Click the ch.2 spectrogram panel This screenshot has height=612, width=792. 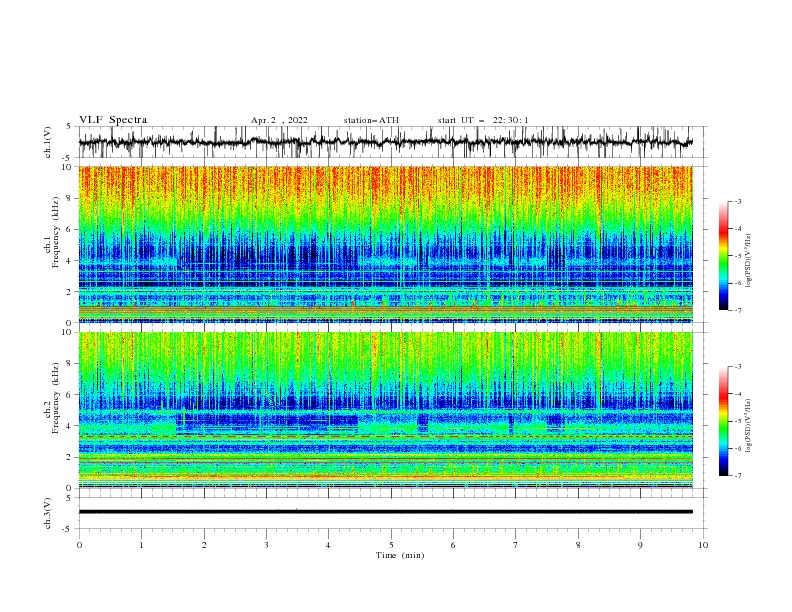coord(385,410)
